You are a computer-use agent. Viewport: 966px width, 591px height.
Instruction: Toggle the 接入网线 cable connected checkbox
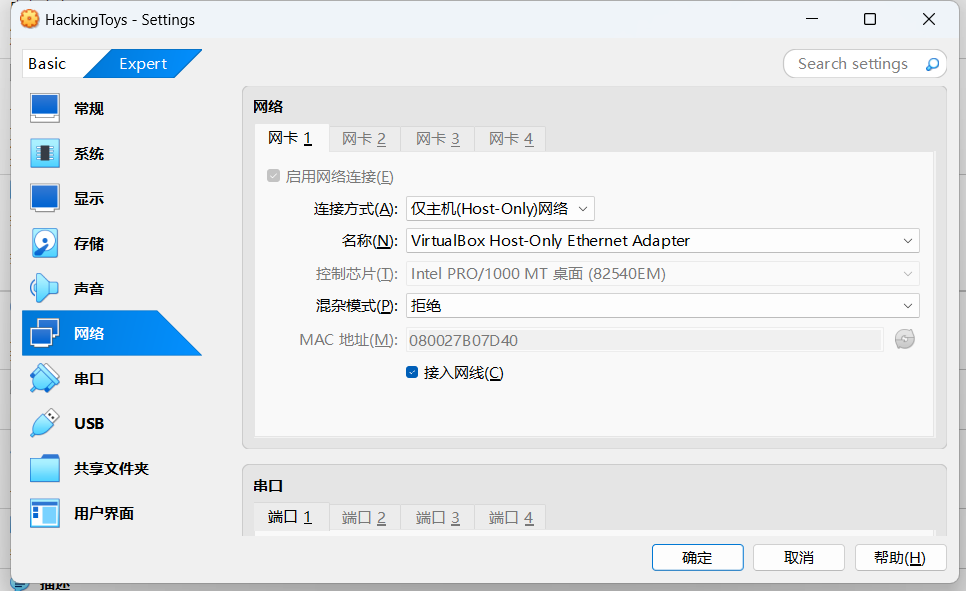pos(412,372)
